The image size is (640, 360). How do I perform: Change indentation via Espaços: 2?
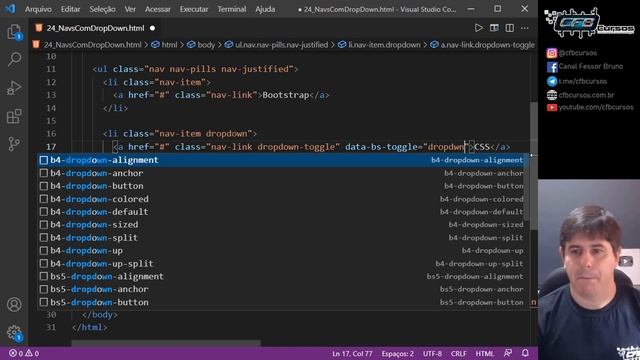(398, 353)
